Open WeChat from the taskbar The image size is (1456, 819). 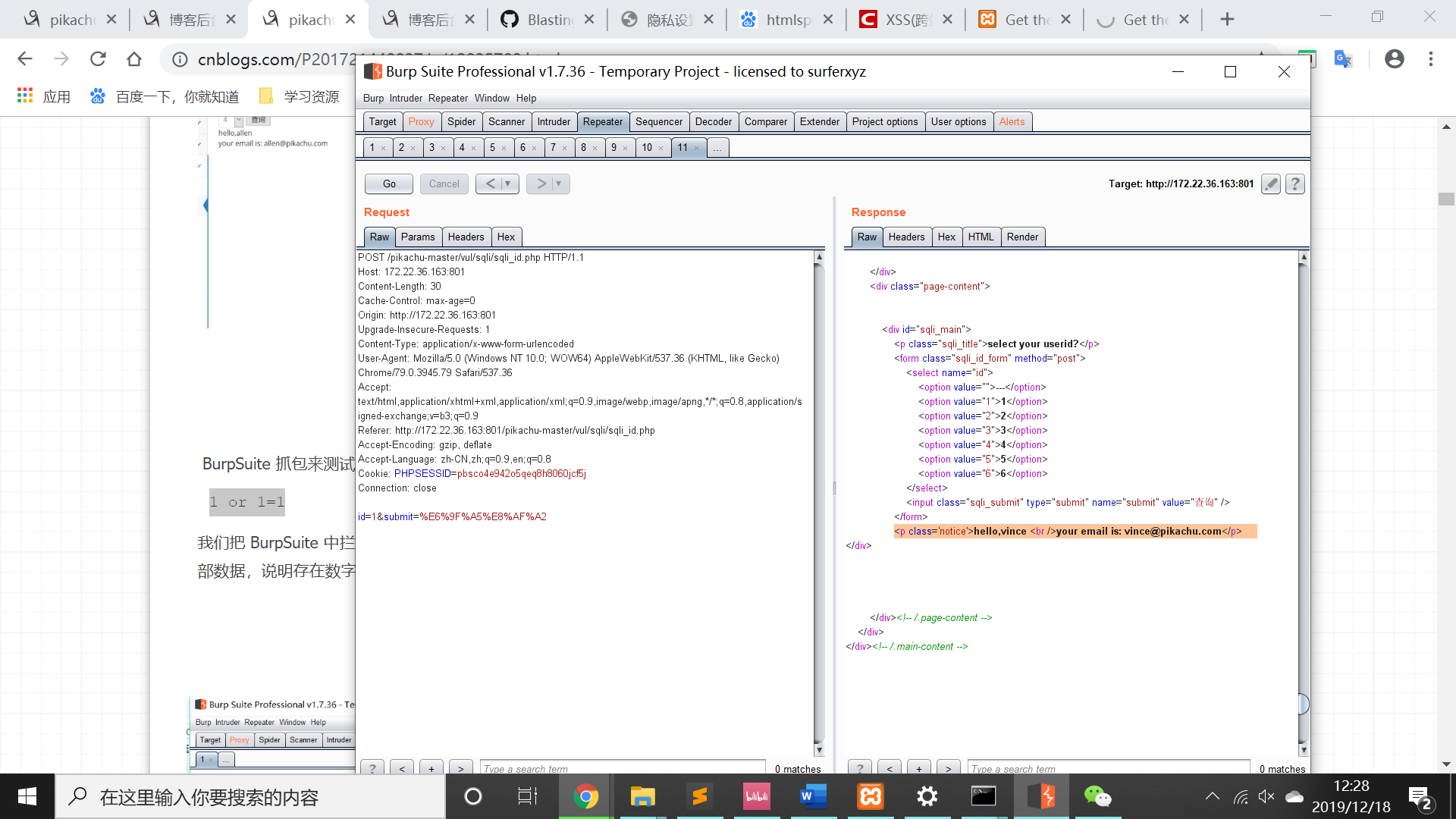[1097, 796]
